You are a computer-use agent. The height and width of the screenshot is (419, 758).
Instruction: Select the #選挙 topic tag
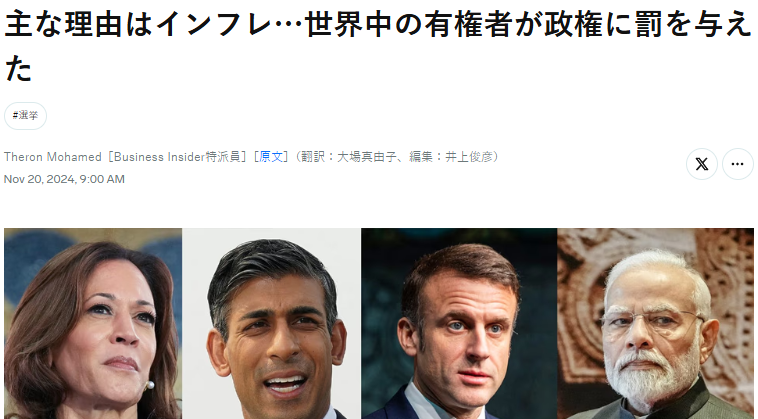(25, 116)
